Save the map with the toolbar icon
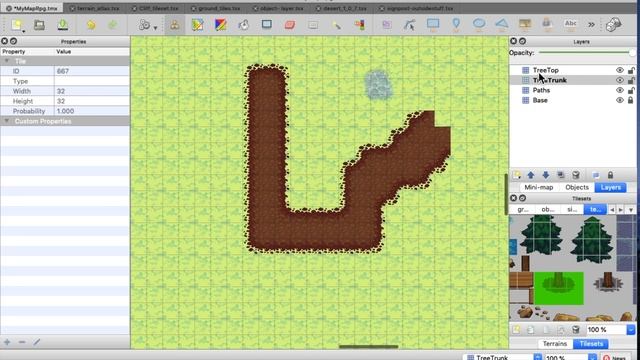 tap(63, 25)
